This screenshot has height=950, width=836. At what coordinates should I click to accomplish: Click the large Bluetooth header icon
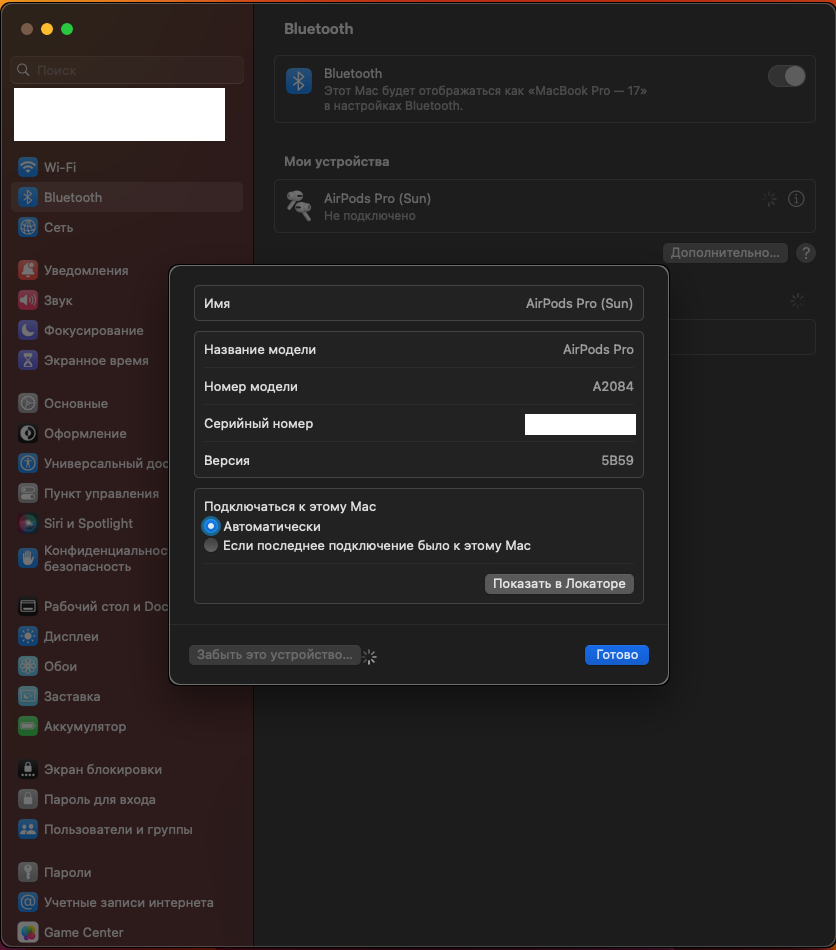coord(299,81)
